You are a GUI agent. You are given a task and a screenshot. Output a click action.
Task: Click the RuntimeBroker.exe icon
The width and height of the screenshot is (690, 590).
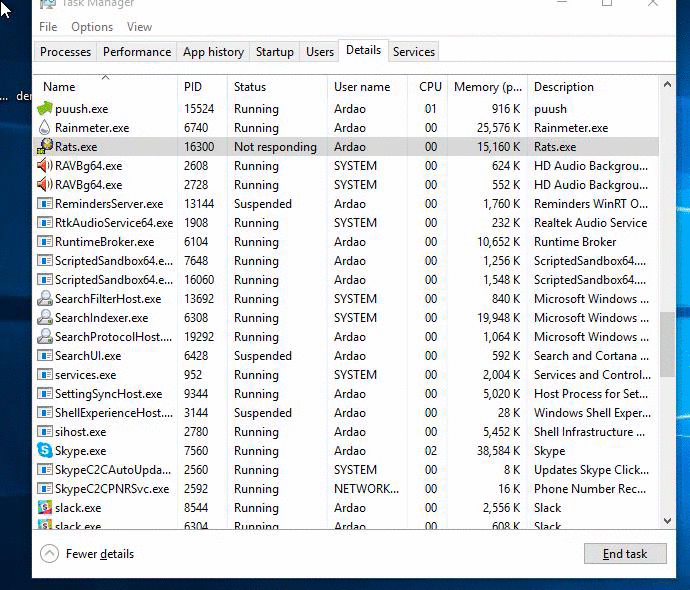(44, 242)
